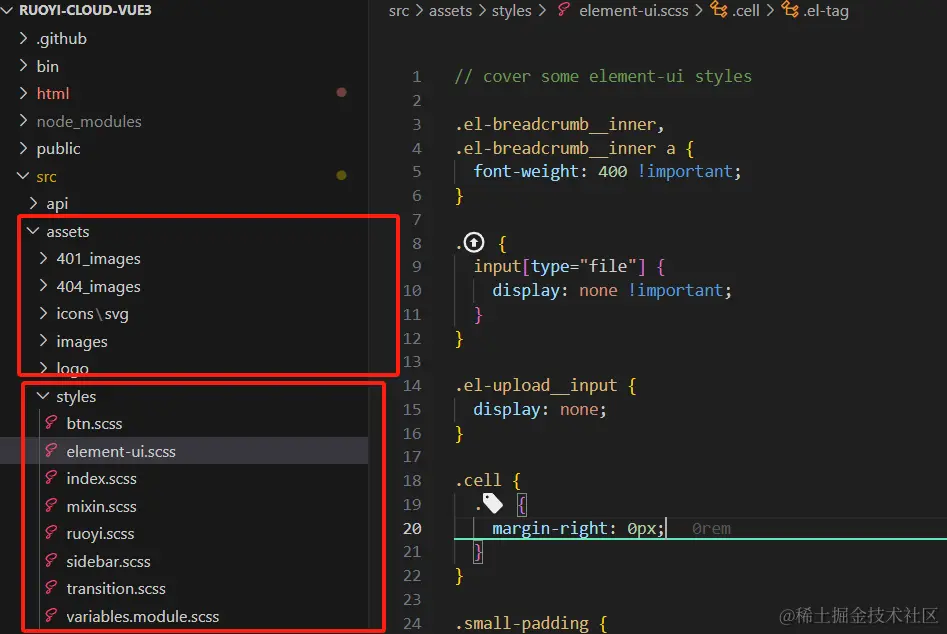Expand the images folder chevron
Image resolution: width=947 pixels, height=634 pixels.
point(43,341)
